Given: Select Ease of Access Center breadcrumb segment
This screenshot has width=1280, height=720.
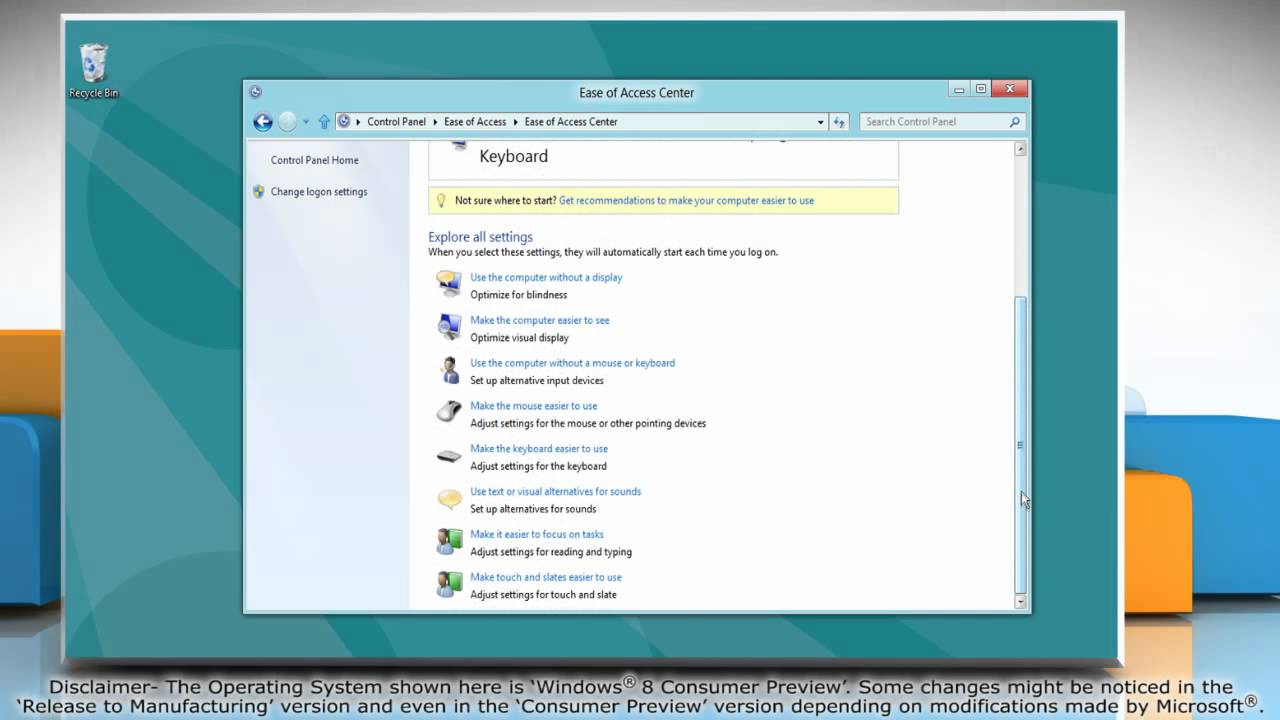Looking at the screenshot, I should (571, 122).
